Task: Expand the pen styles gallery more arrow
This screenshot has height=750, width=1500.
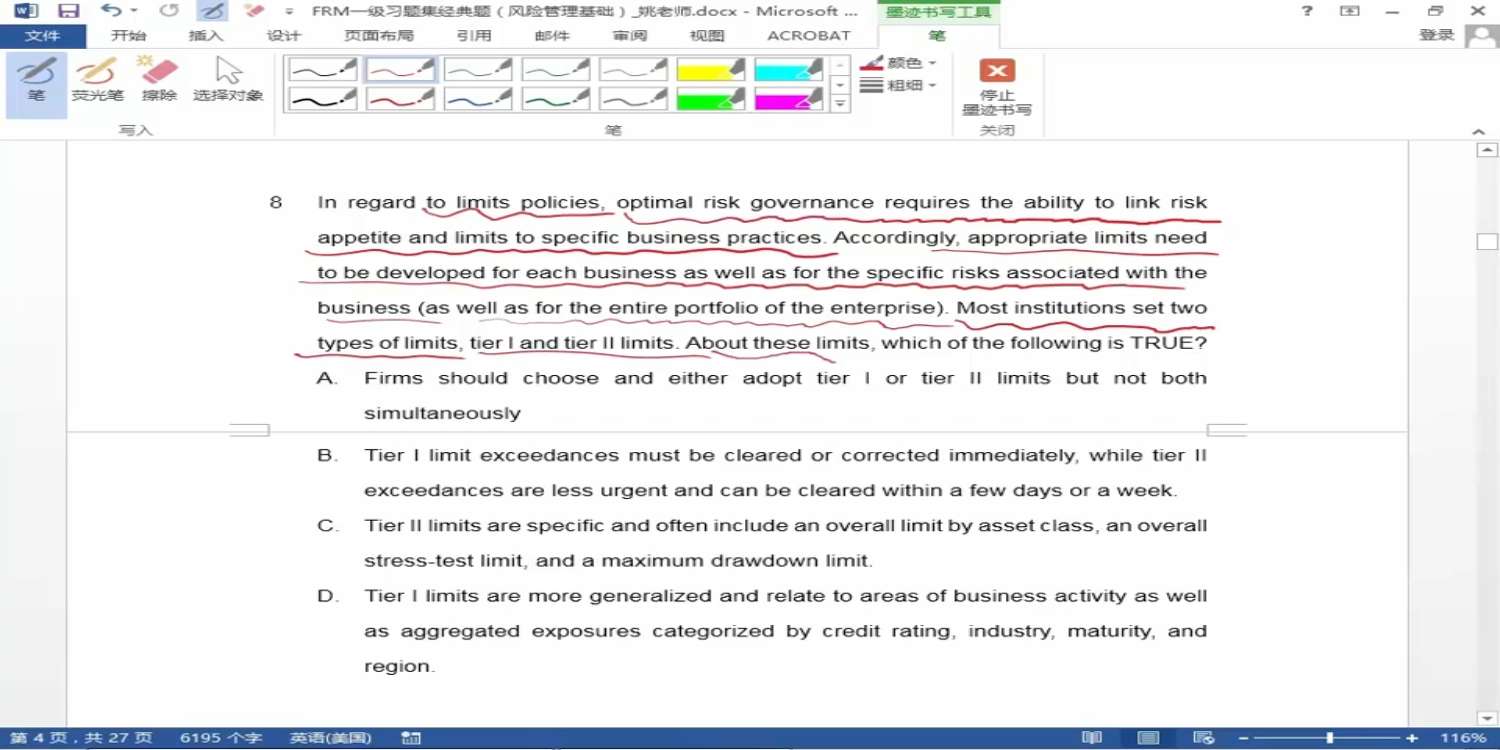Action: (841, 103)
